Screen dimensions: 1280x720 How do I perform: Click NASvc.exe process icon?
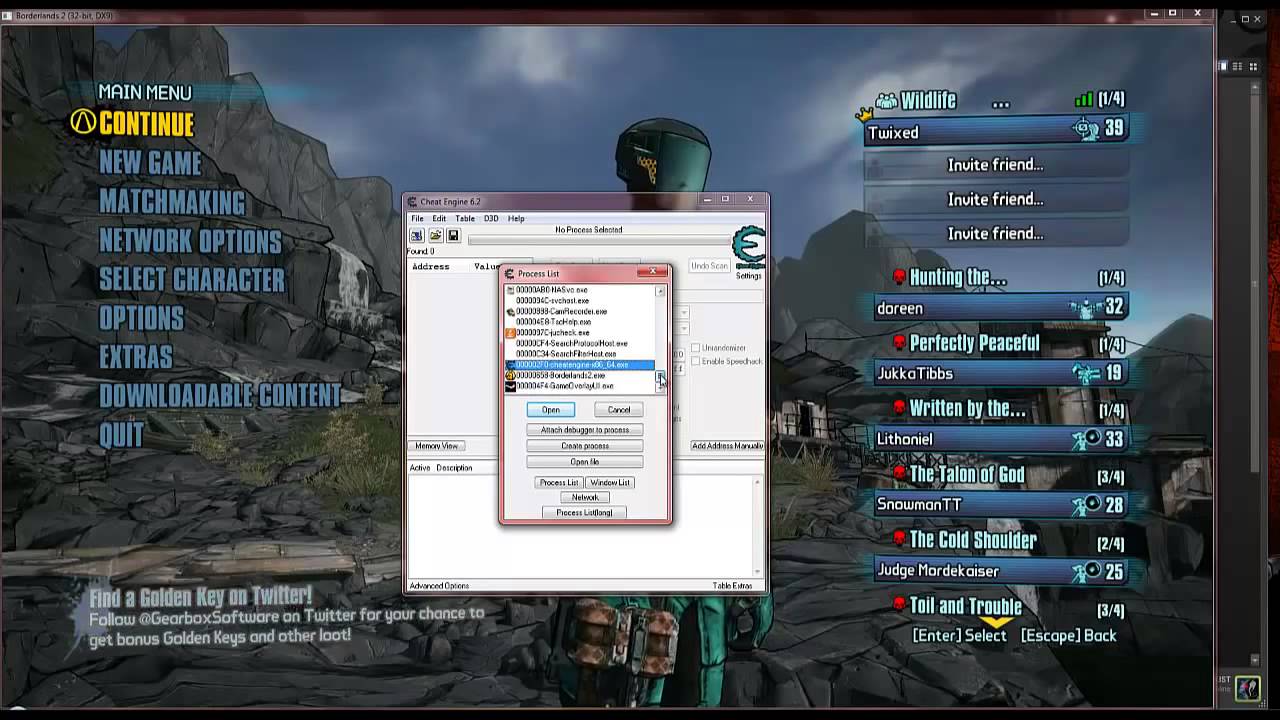(x=510, y=290)
